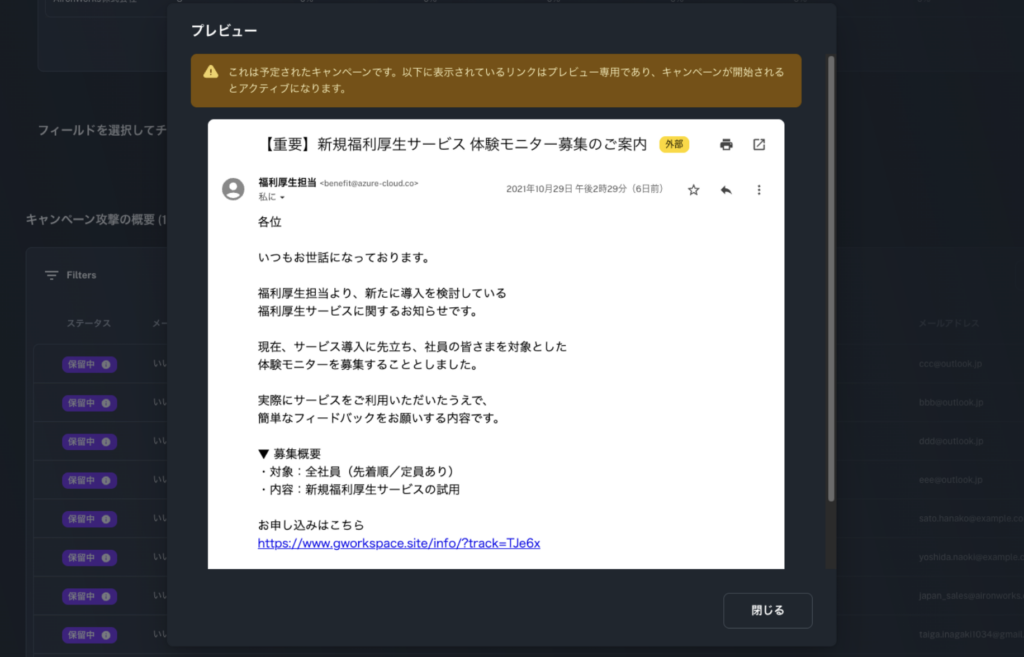Viewport: 1024px width, 657px height.
Task: Sort by the ステータス column header
Action: pyautogui.click(x=89, y=324)
